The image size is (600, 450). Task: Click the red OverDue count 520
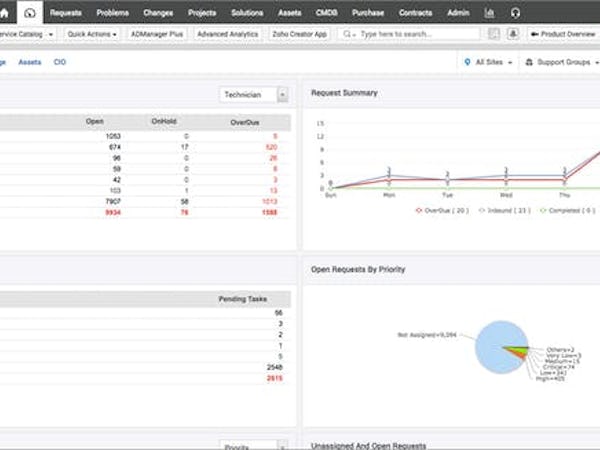(271, 147)
